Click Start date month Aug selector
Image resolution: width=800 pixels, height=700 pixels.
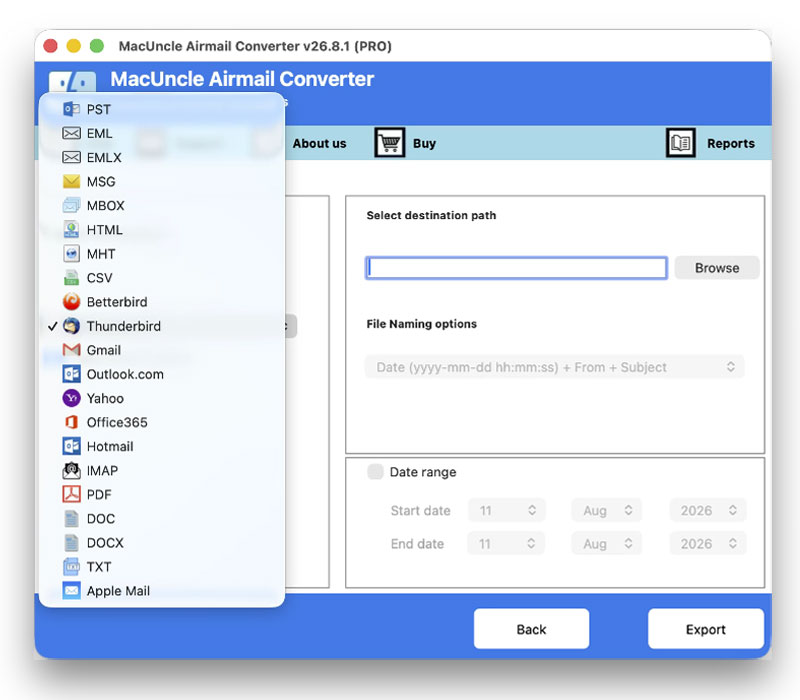[606, 510]
